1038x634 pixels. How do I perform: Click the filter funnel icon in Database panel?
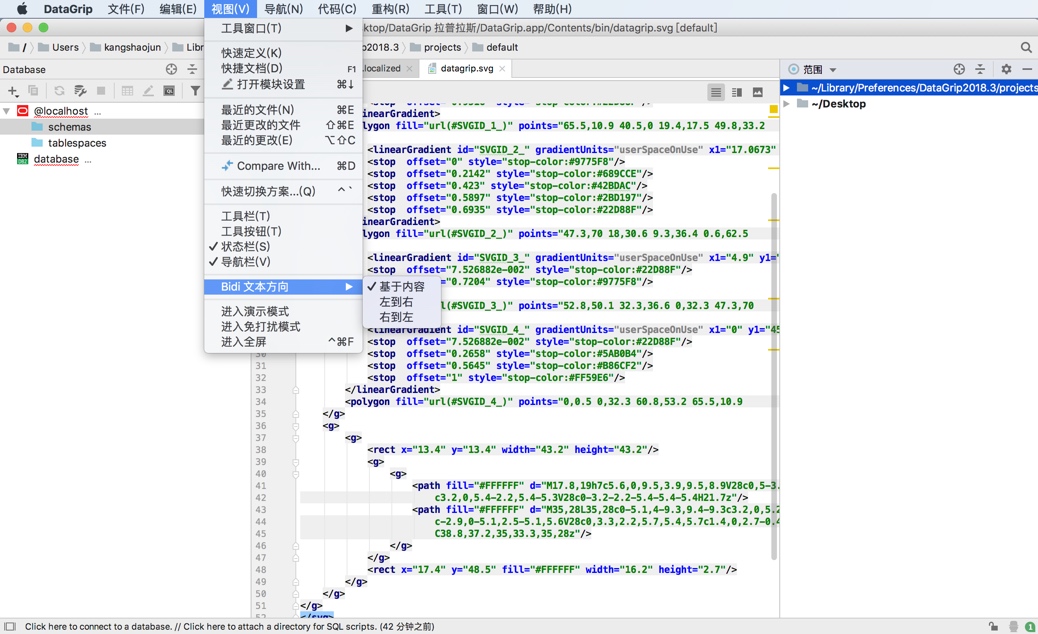pyautogui.click(x=195, y=91)
